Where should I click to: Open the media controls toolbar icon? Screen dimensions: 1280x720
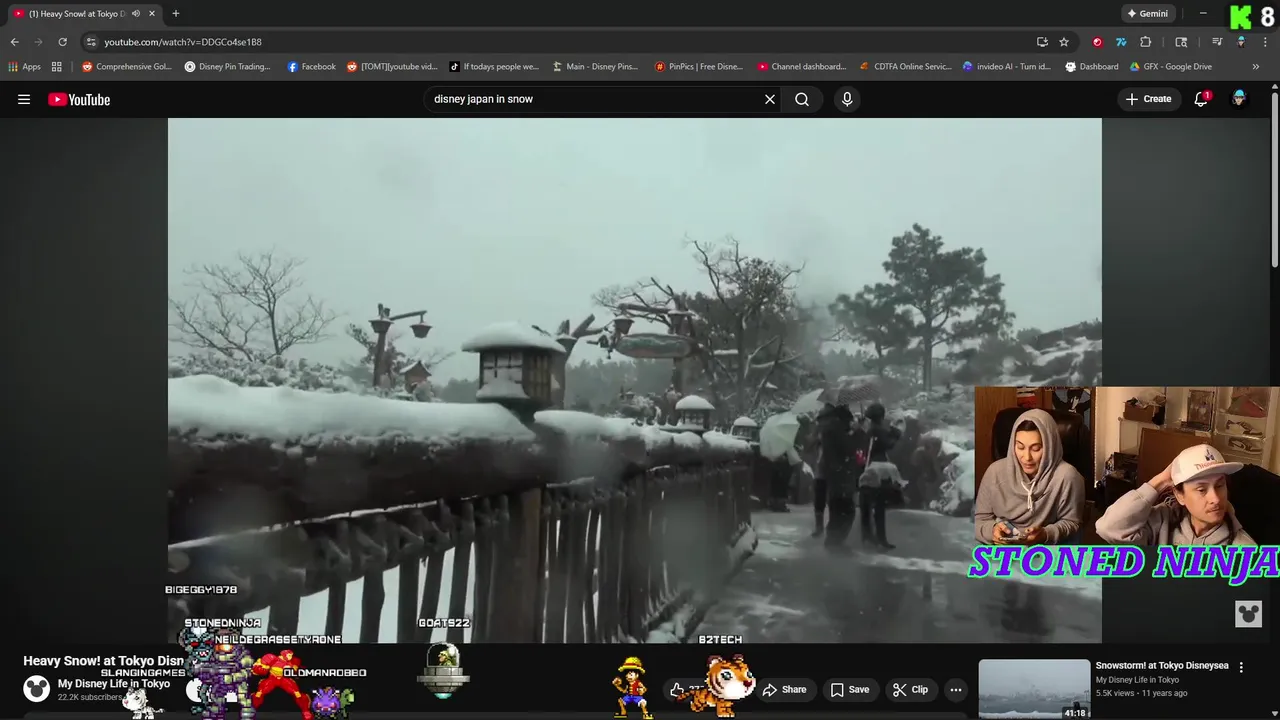click(x=1217, y=42)
